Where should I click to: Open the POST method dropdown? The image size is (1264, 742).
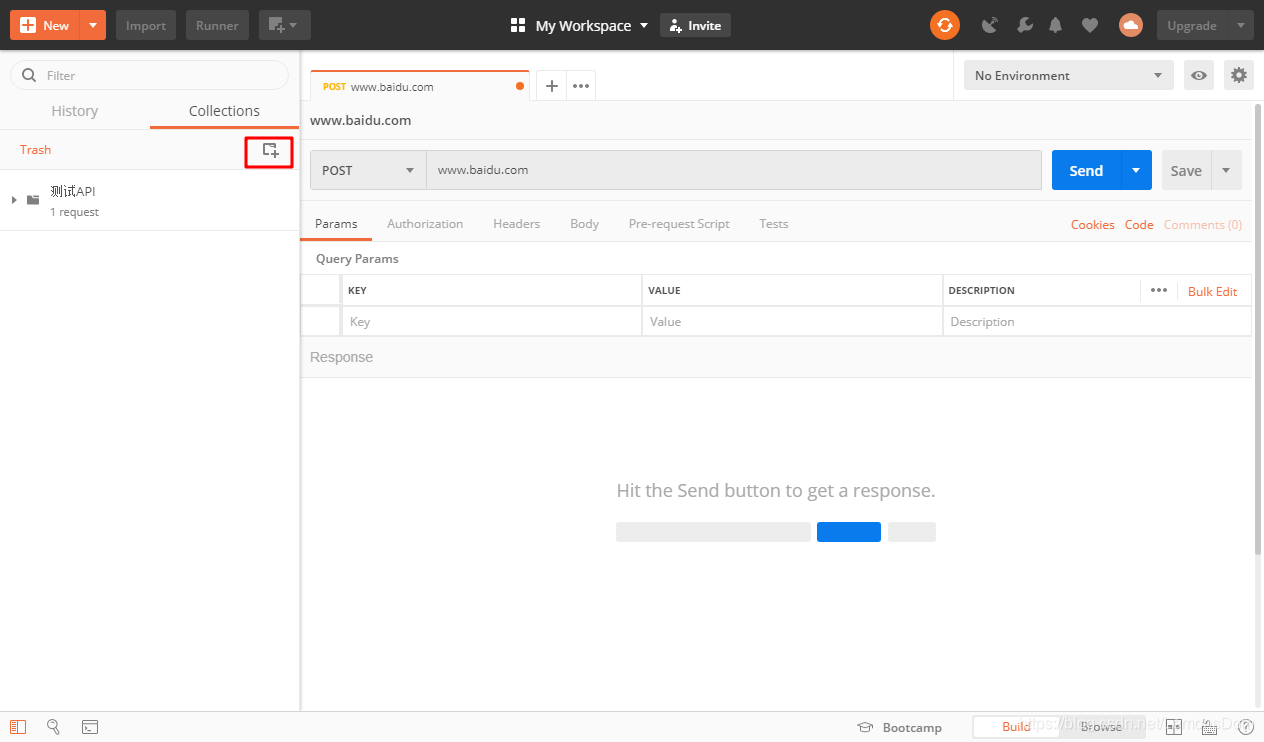coord(368,170)
